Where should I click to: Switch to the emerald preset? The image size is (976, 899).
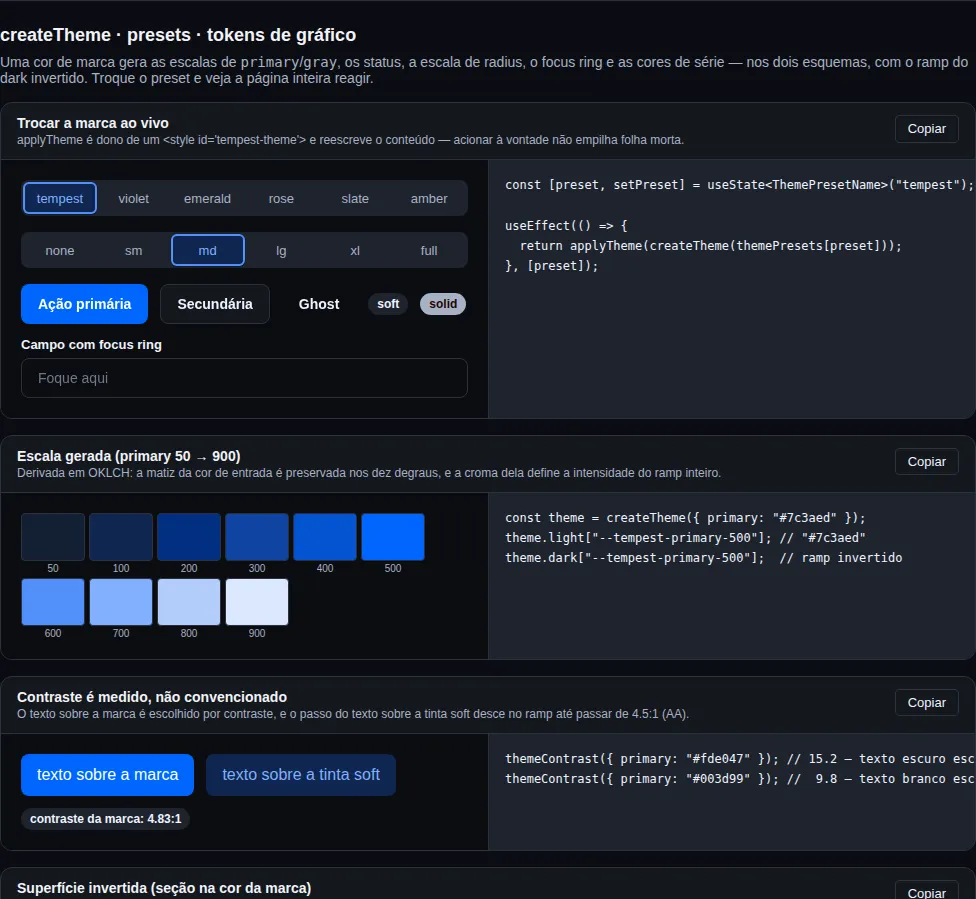pos(207,199)
